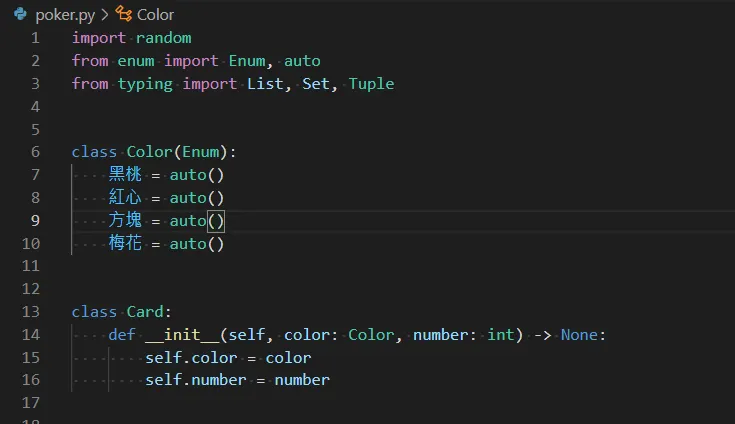The width and height of the screenshot is (735, 424).
Task: Click the class symbol icon beside Color
Action: tap(124, 14)
